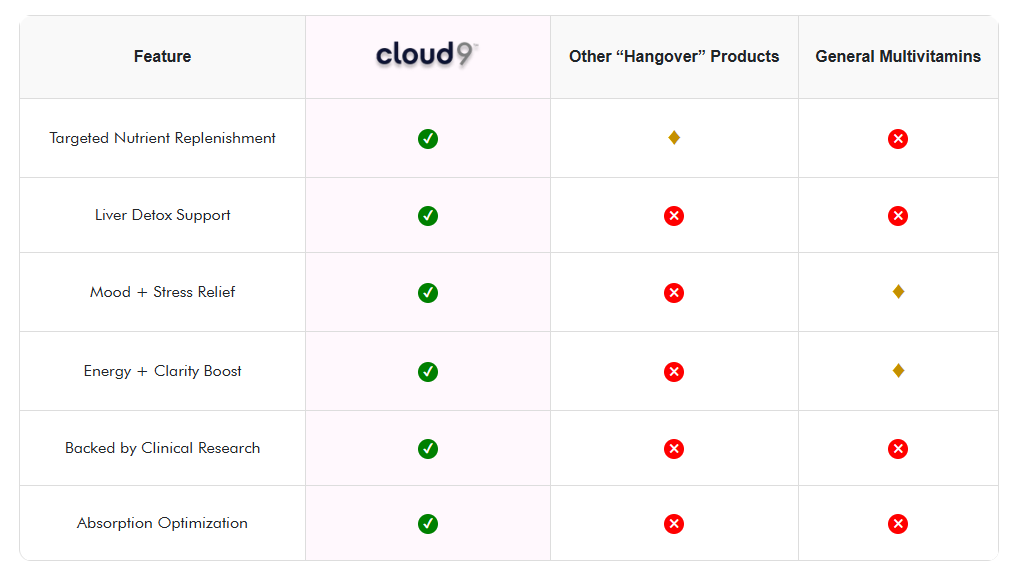The height and width of the screenshot is (572, 1021).
Task: Click cloud9 checkmark for Liver Detox Support
Action: pyautogui.click(x=428, y=216)
